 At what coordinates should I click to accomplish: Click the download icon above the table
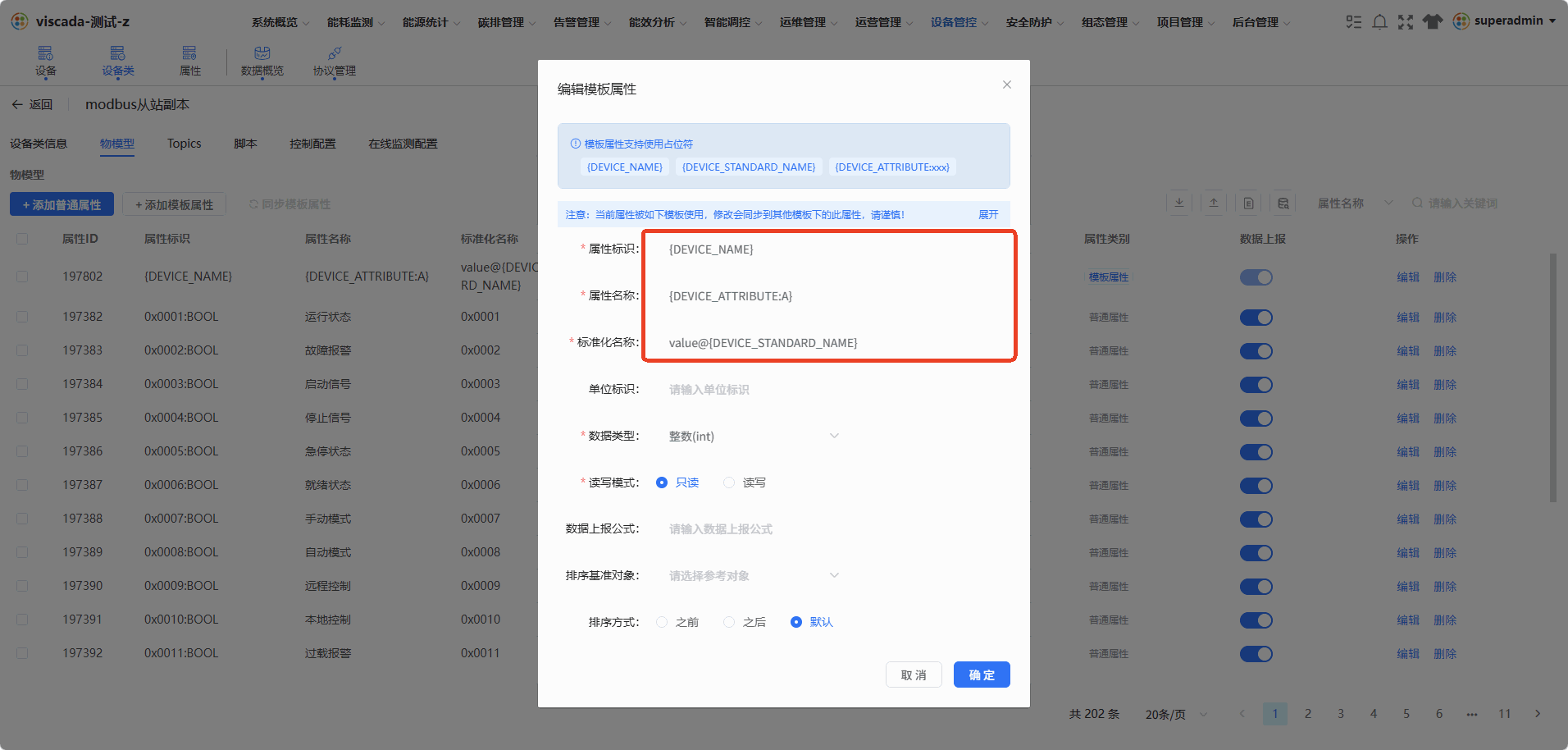[1179, 203]
